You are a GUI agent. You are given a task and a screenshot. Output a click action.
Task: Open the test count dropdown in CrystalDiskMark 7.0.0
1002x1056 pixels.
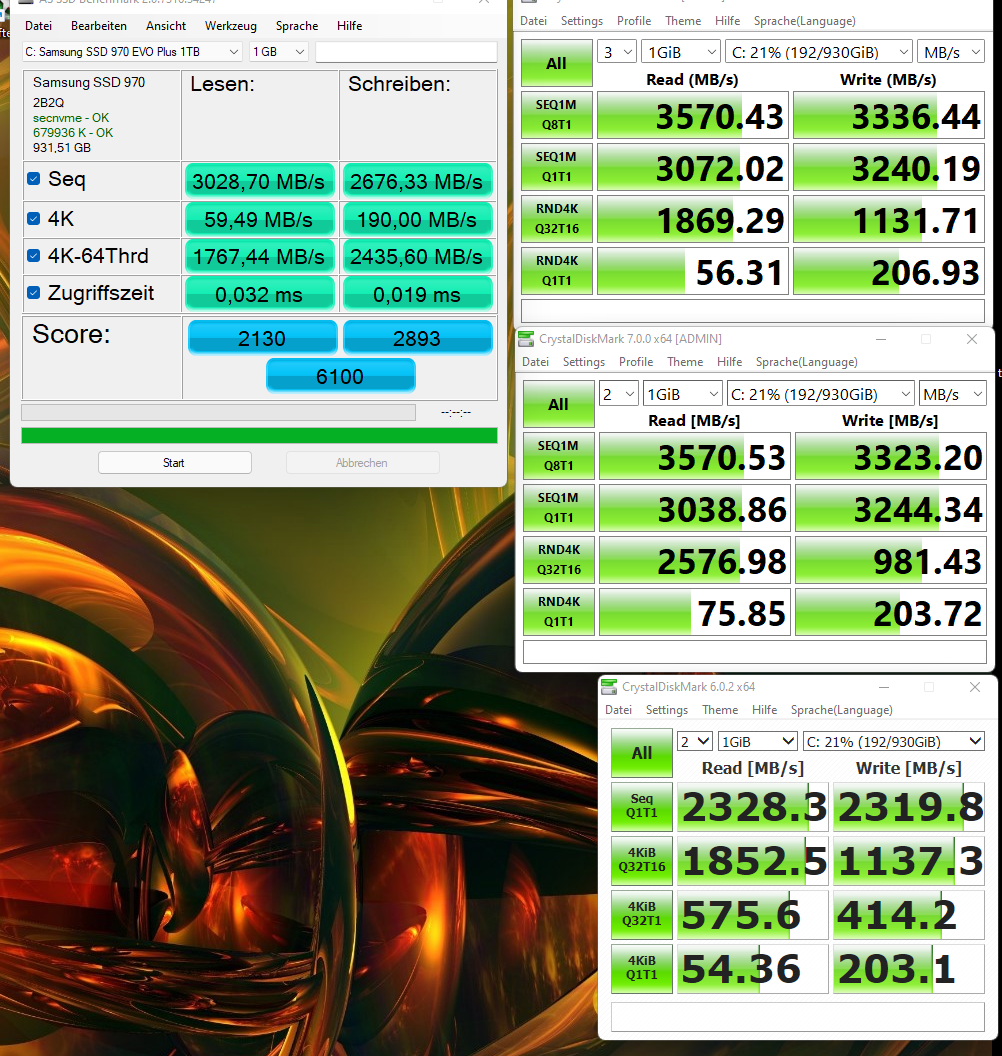click(619, 394)
